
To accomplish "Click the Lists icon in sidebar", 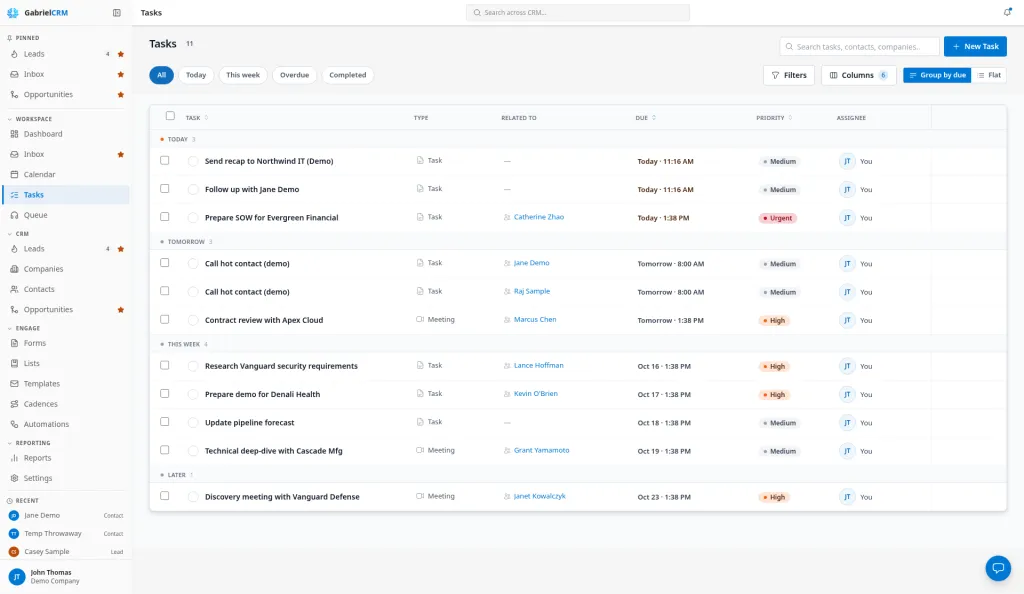I will point(14,363).
